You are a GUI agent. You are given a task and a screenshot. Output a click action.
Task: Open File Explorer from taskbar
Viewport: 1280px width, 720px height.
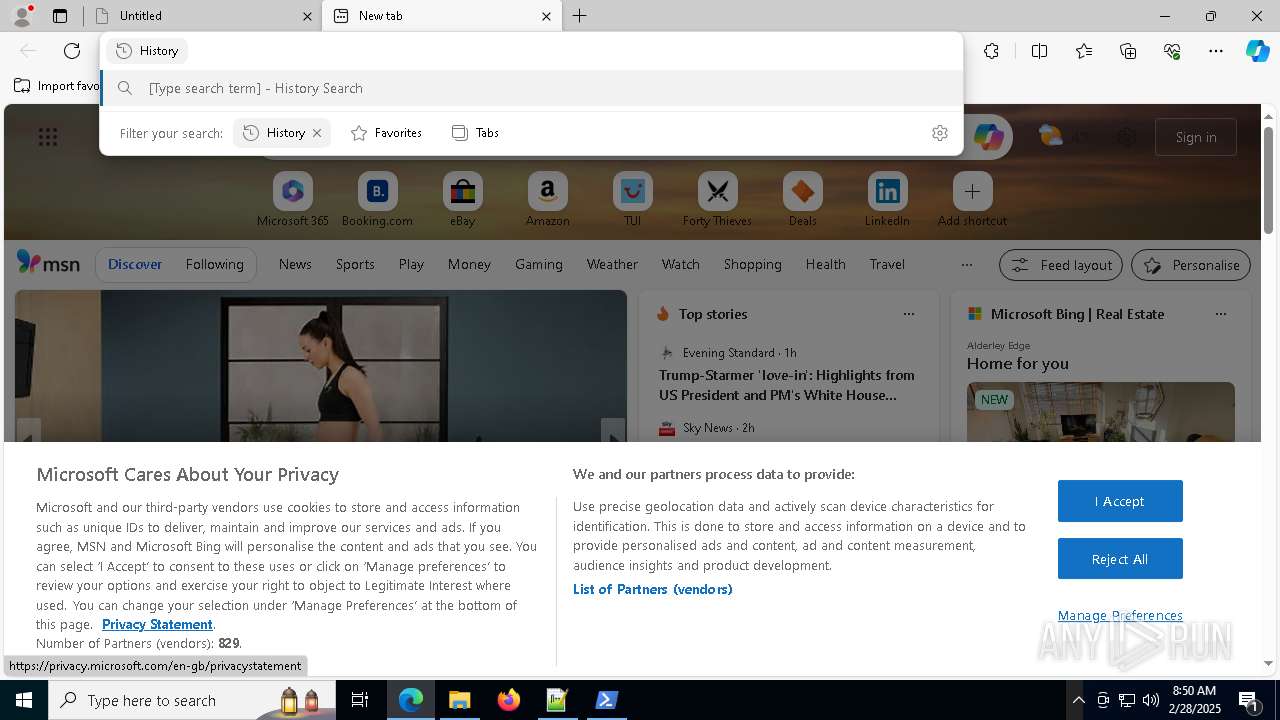(x=460, y=700)
